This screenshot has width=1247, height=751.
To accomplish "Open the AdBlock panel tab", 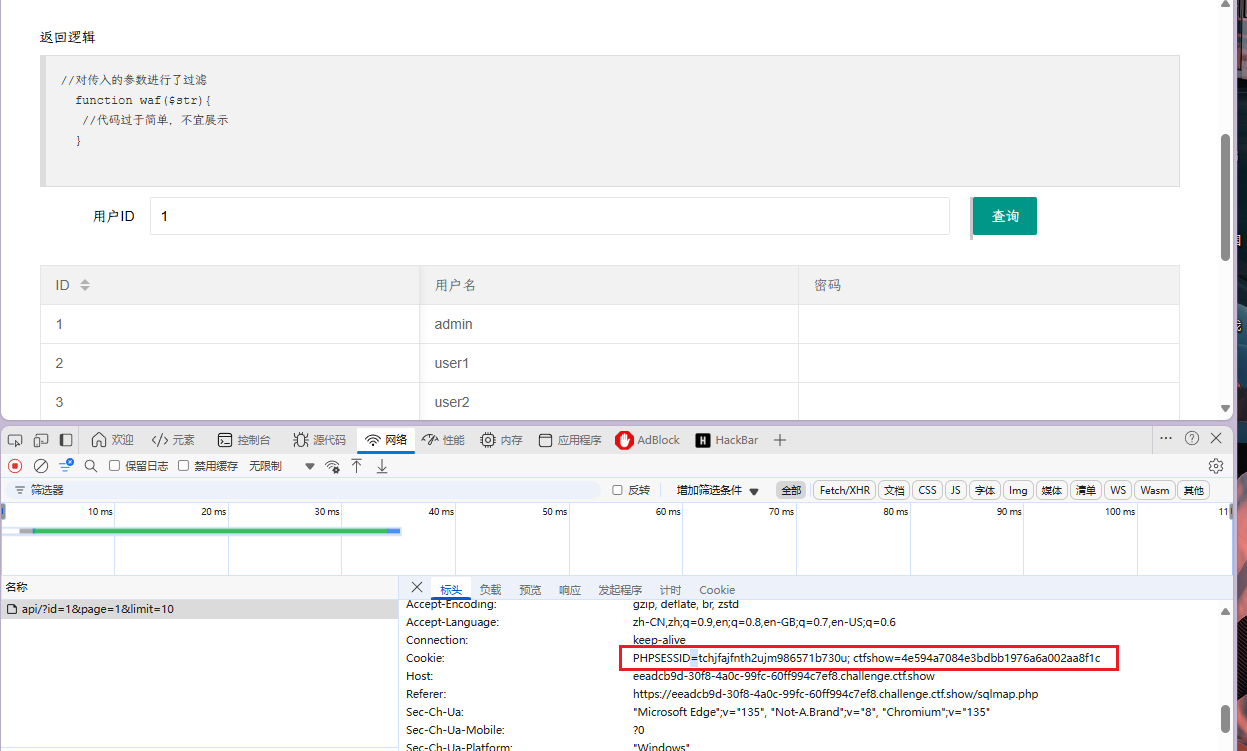I will pos(647,440).
